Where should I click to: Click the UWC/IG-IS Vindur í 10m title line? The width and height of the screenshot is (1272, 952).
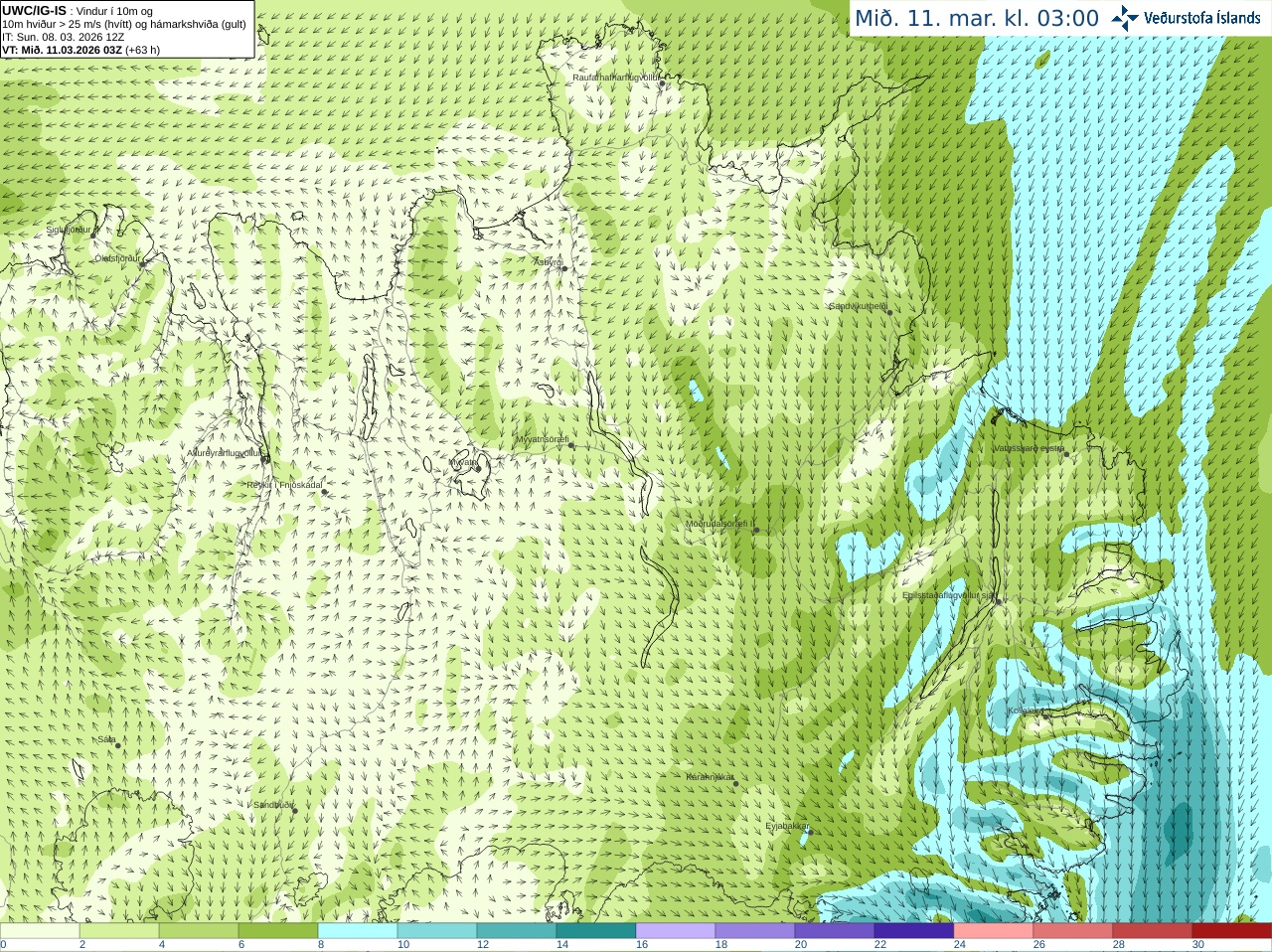coord(78,11)
